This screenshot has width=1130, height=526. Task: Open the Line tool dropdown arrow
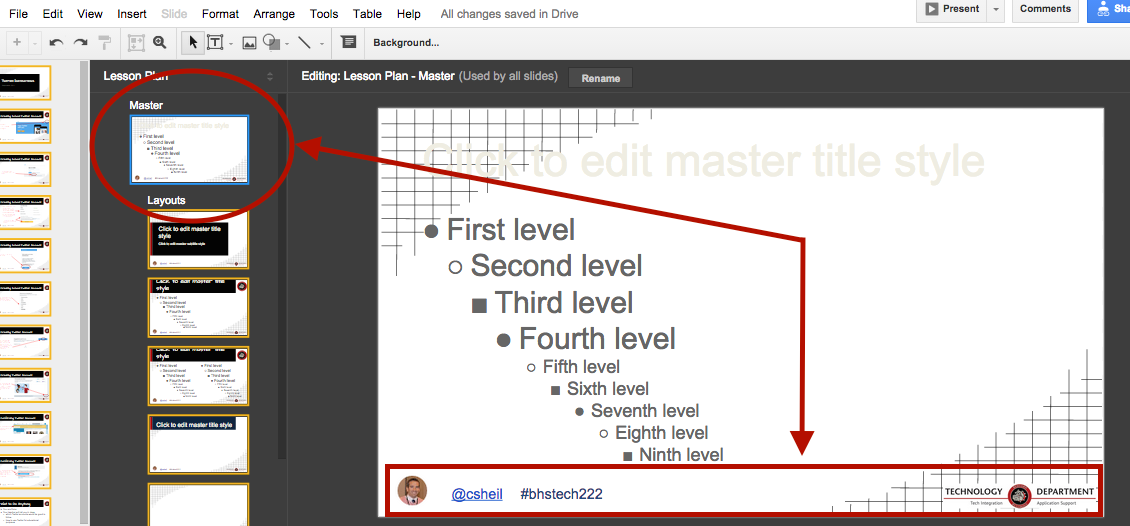[322, 44]
